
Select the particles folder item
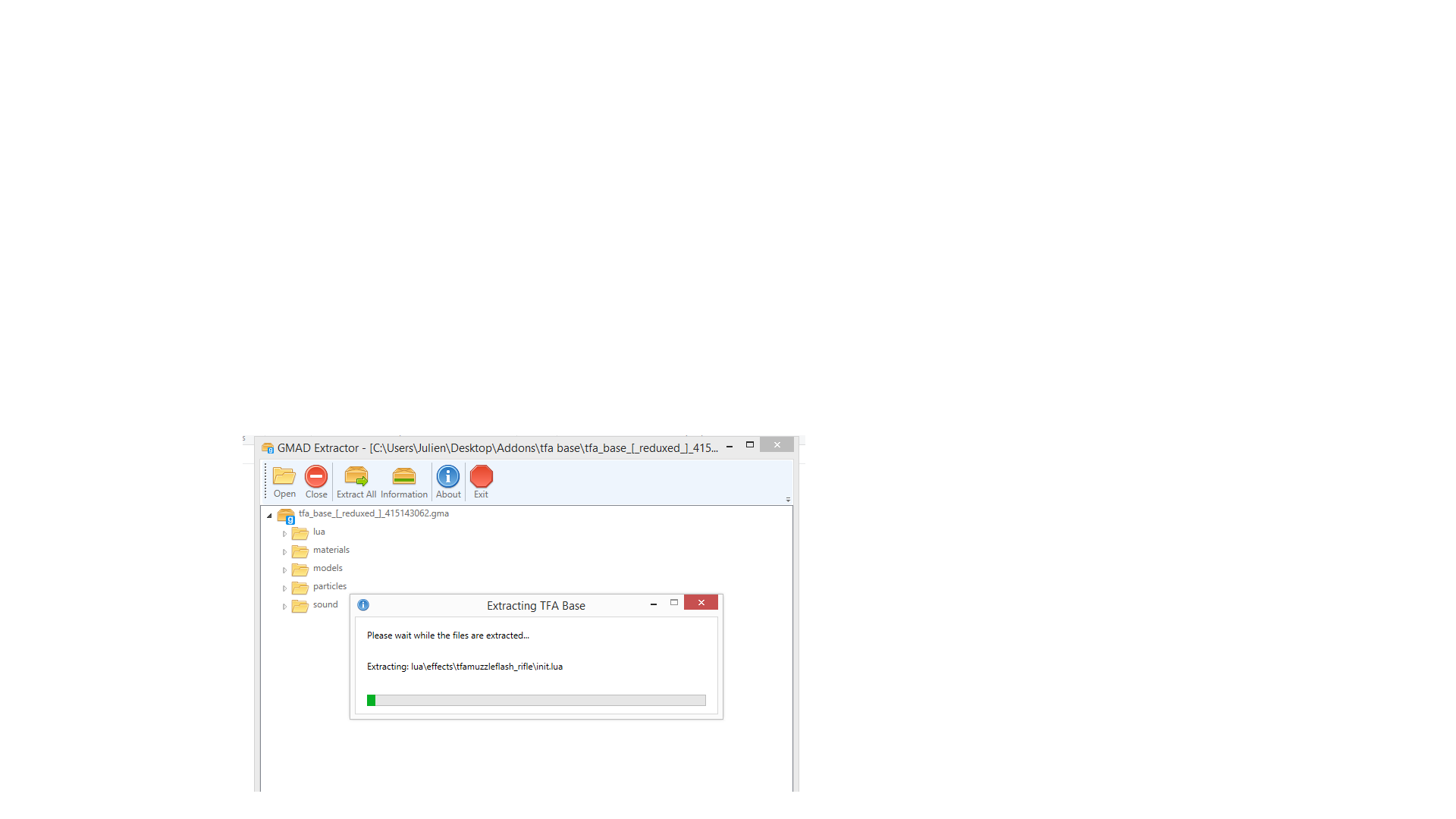pyautogui.click(x=329, y=586)
